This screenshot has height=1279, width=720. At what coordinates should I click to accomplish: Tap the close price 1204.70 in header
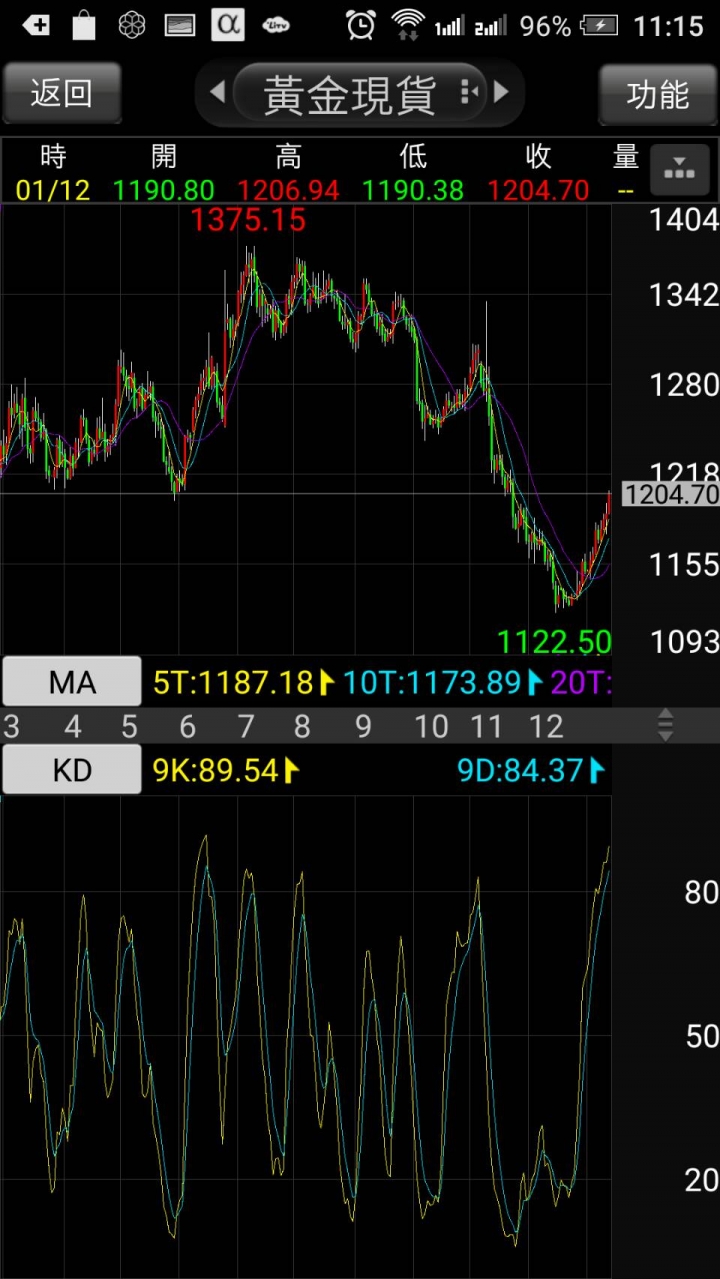coord(538,189)
